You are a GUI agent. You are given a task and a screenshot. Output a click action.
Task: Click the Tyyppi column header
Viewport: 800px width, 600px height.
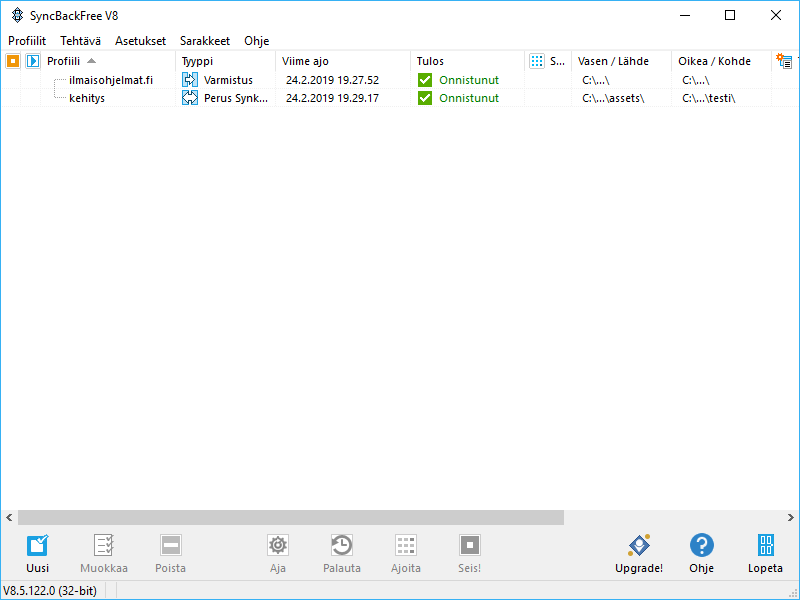point(197,61)
